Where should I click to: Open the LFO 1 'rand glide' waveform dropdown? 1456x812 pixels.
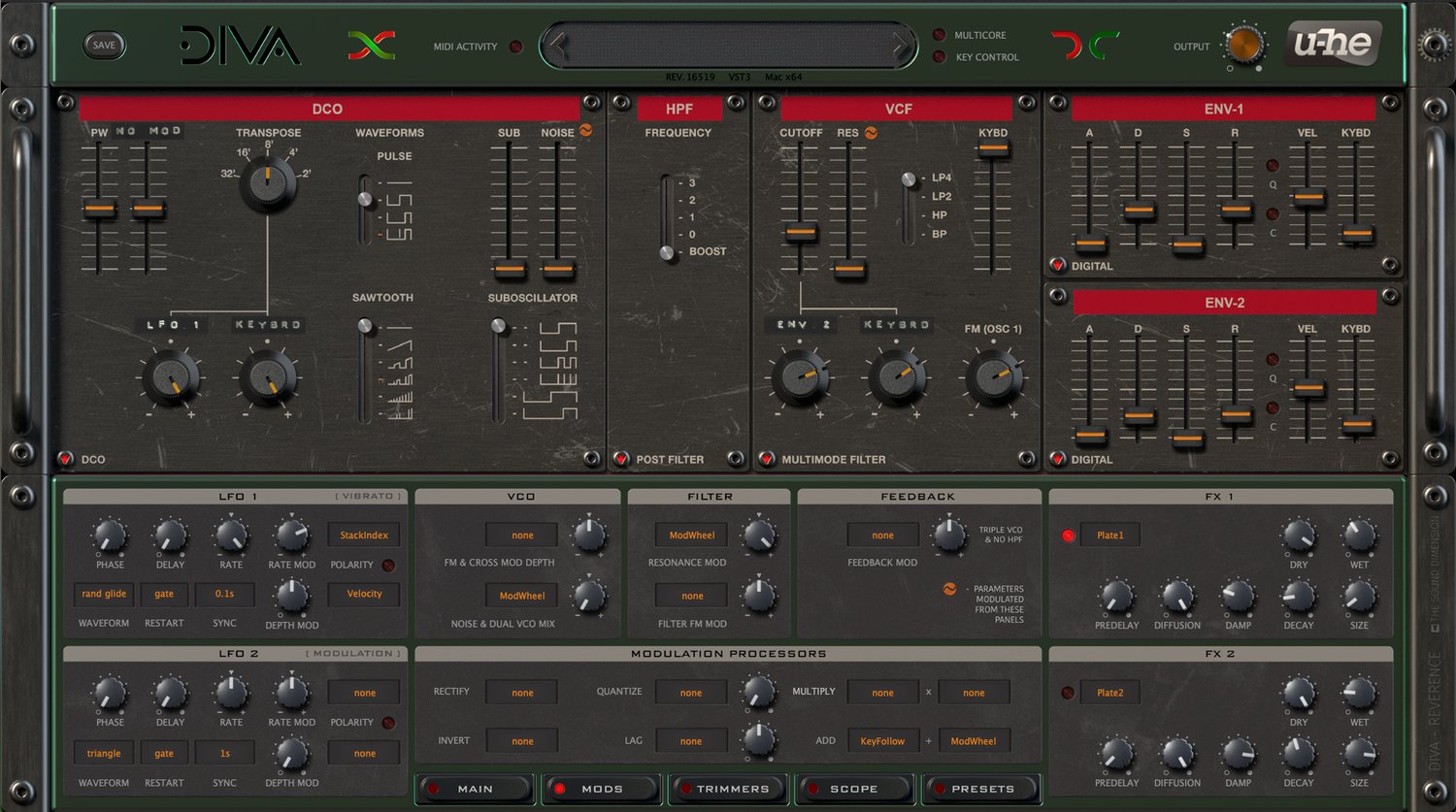click(104, 594)
